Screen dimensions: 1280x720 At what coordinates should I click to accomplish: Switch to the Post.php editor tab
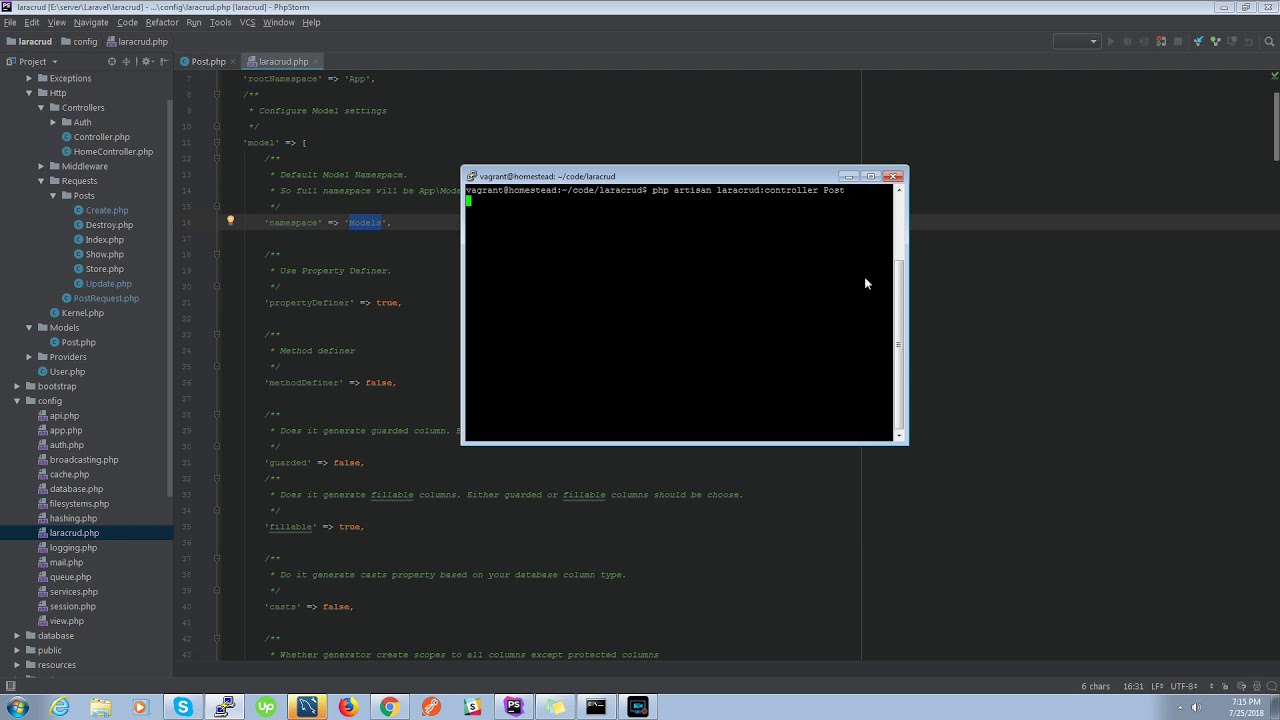click(x=208, y=62)
